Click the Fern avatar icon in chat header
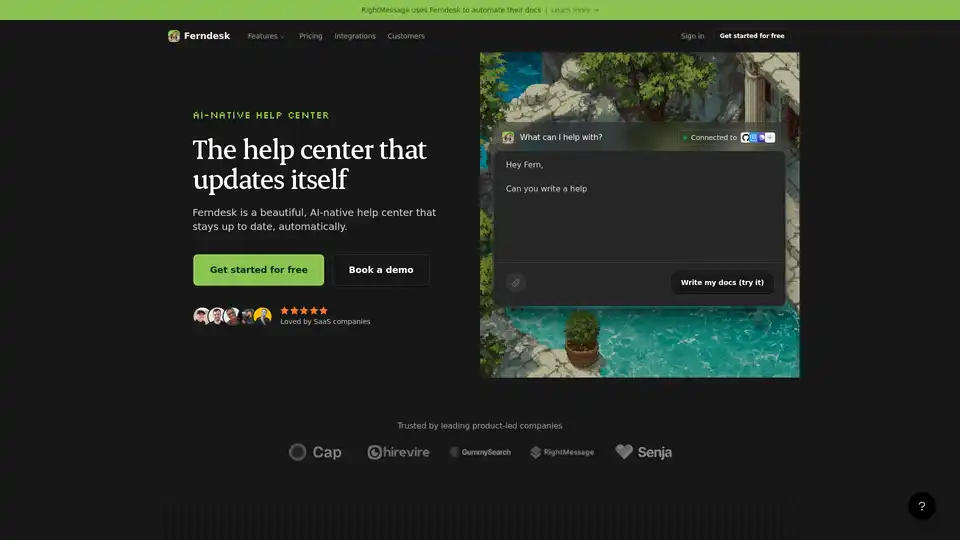 pyautogui.click(x=508, y=138)
